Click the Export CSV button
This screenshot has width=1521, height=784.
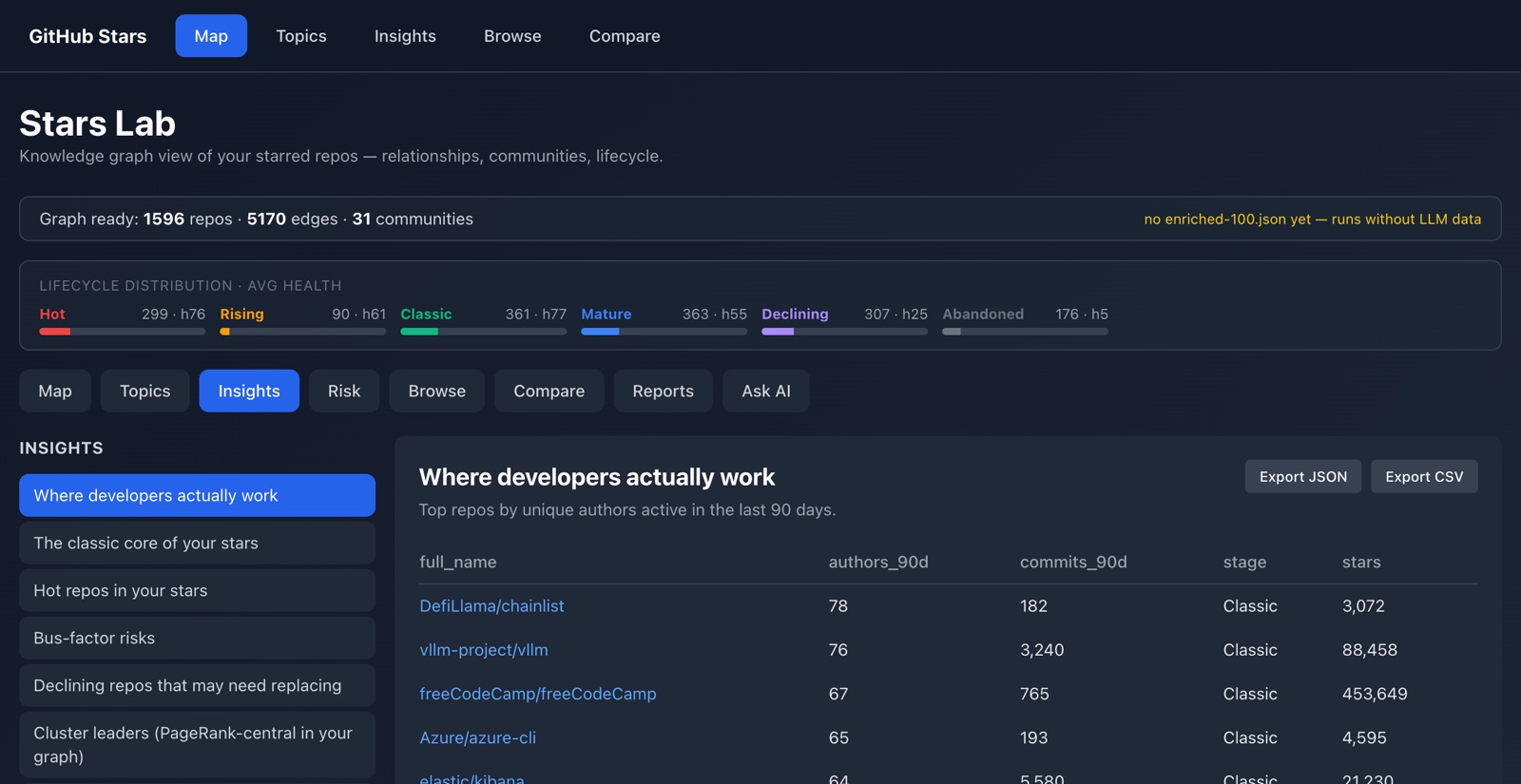point(1424,476)
